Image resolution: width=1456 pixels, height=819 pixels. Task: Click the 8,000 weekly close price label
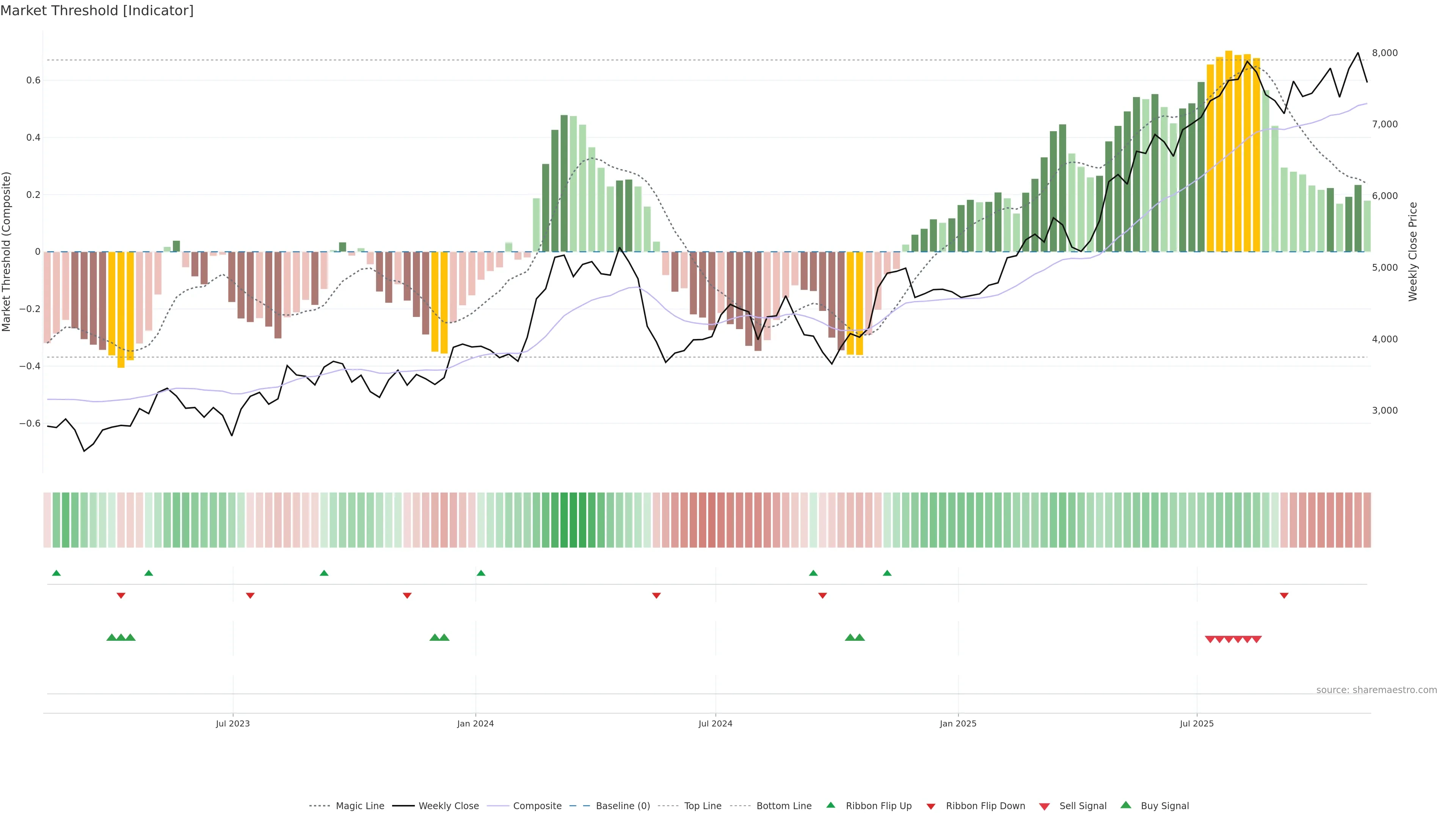point(1385,53)
